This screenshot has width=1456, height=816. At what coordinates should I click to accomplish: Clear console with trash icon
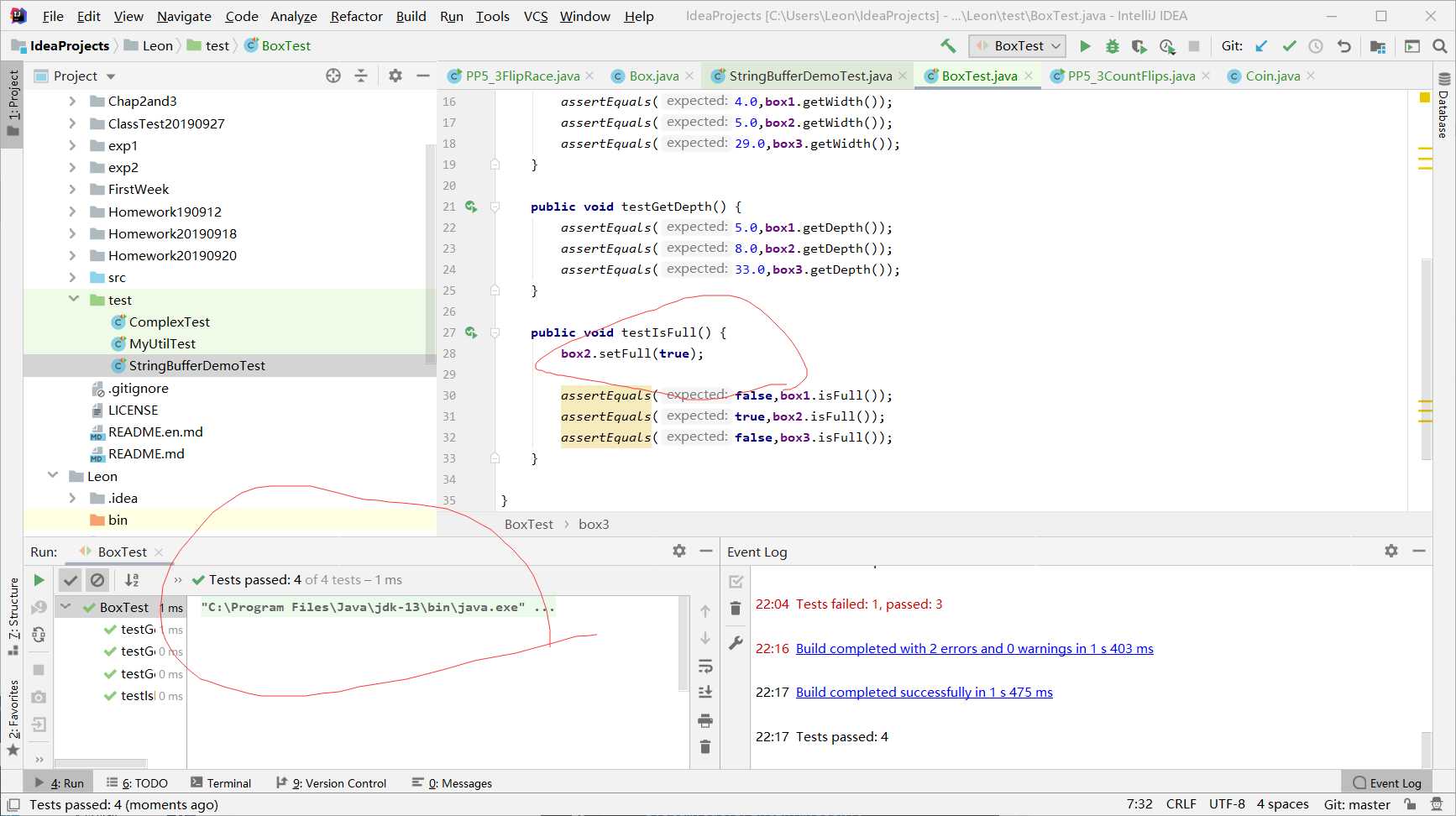tap(705, 747)
